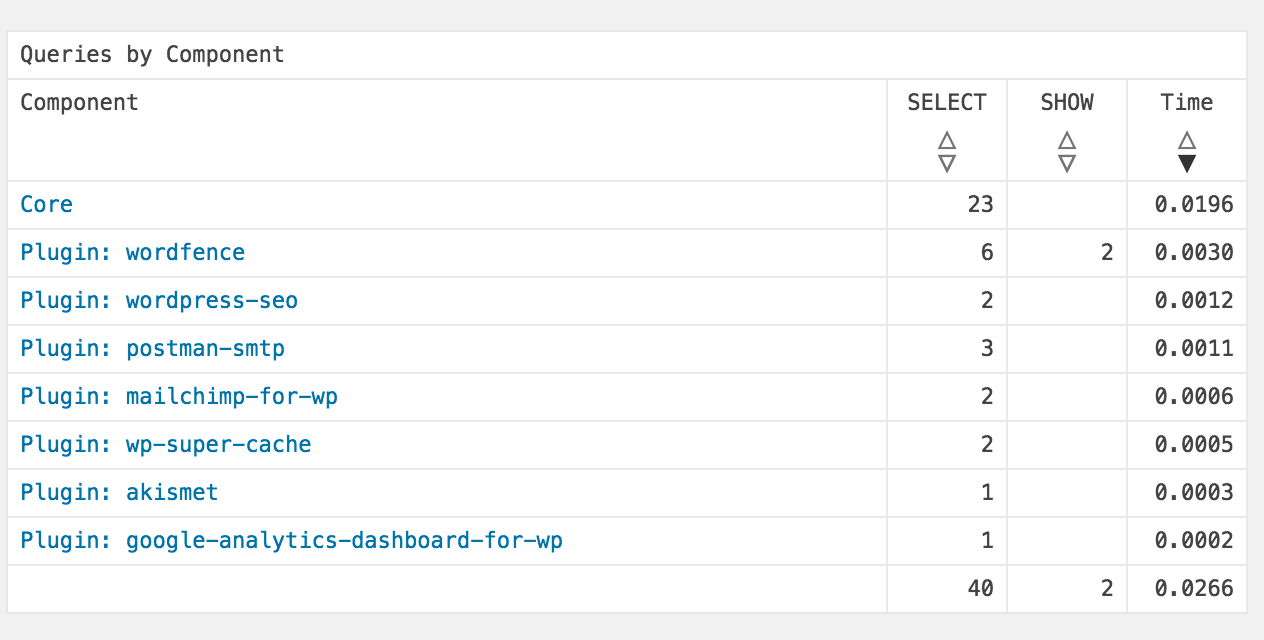Select wordfence's SHOW count 2
Image resolution: width=1264 pixels, height=640 pixels.
(x=1107, y=253)
